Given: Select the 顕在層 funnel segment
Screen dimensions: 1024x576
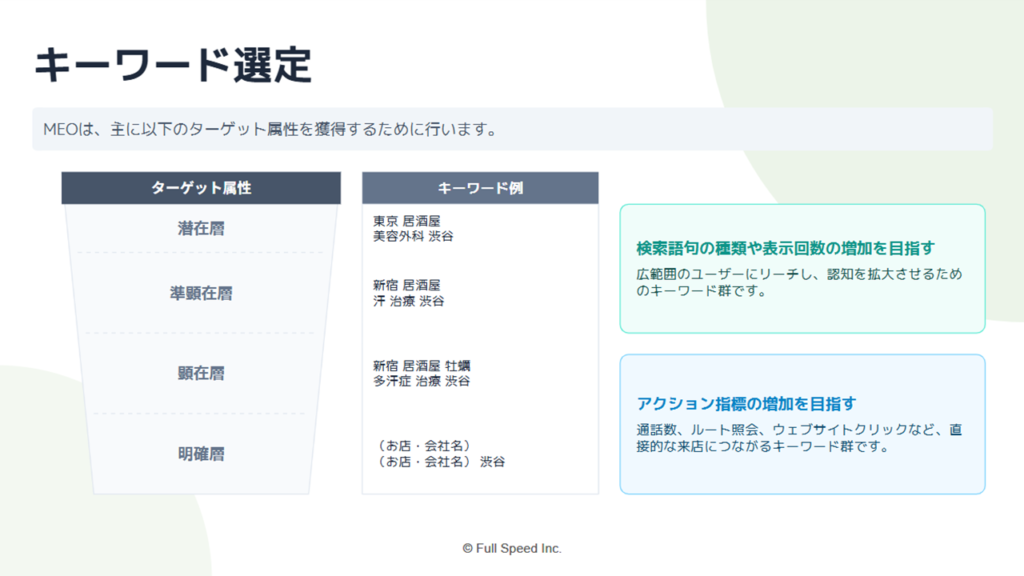Looking at the screenshot, I should pyautogui.click(x=201, y=373).
